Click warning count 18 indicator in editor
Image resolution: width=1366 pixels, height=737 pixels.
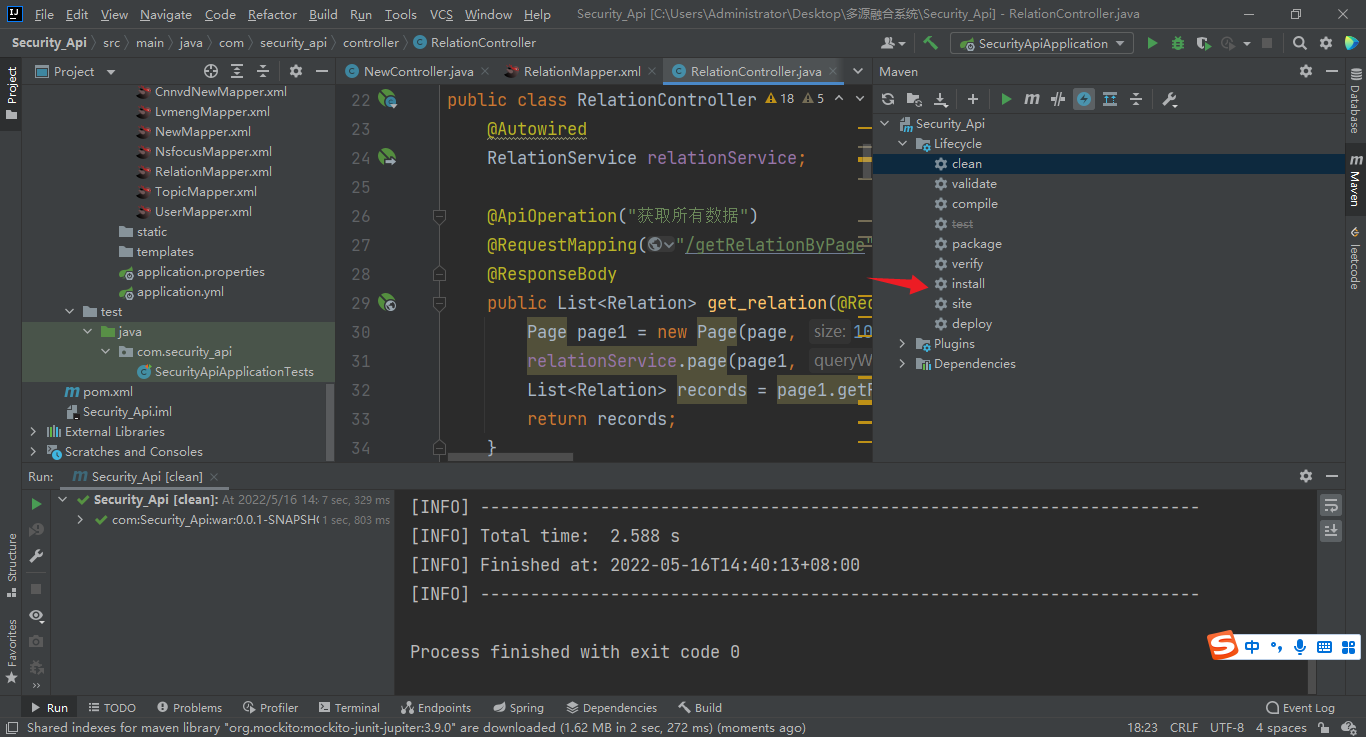point(779,99)
